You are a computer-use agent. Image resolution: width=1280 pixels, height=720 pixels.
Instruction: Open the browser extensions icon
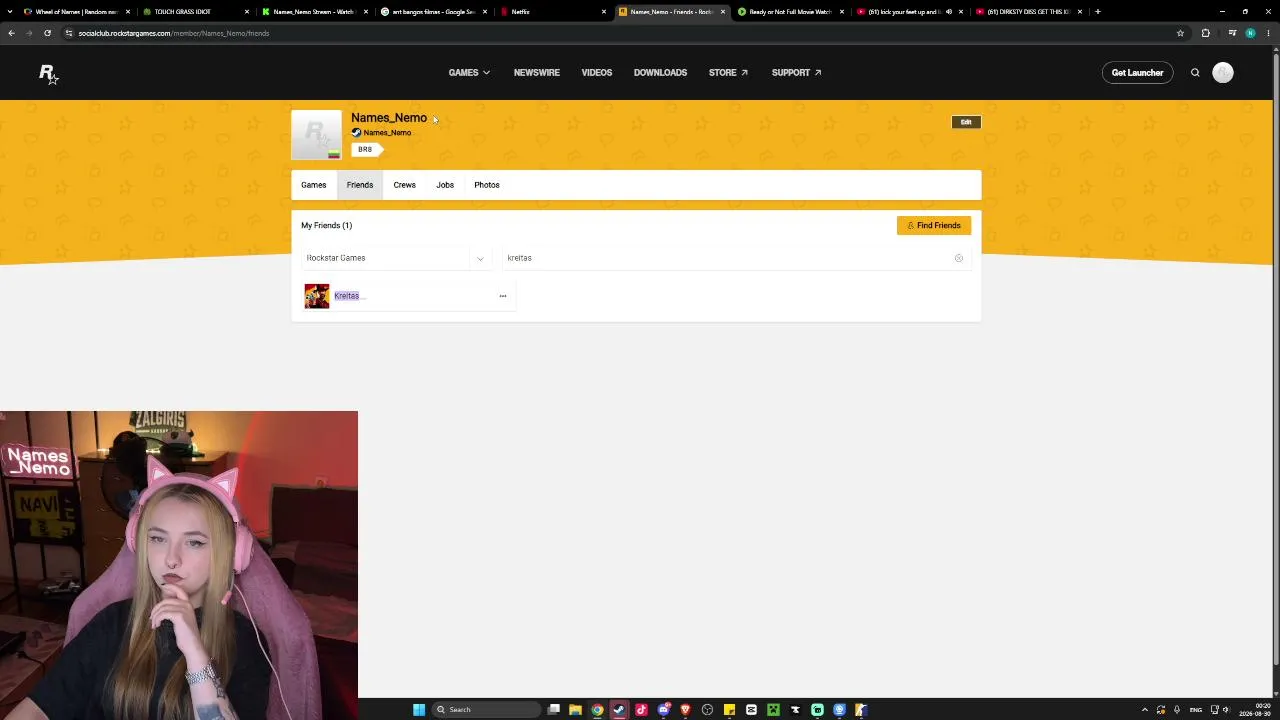(x=1205, y=33)
